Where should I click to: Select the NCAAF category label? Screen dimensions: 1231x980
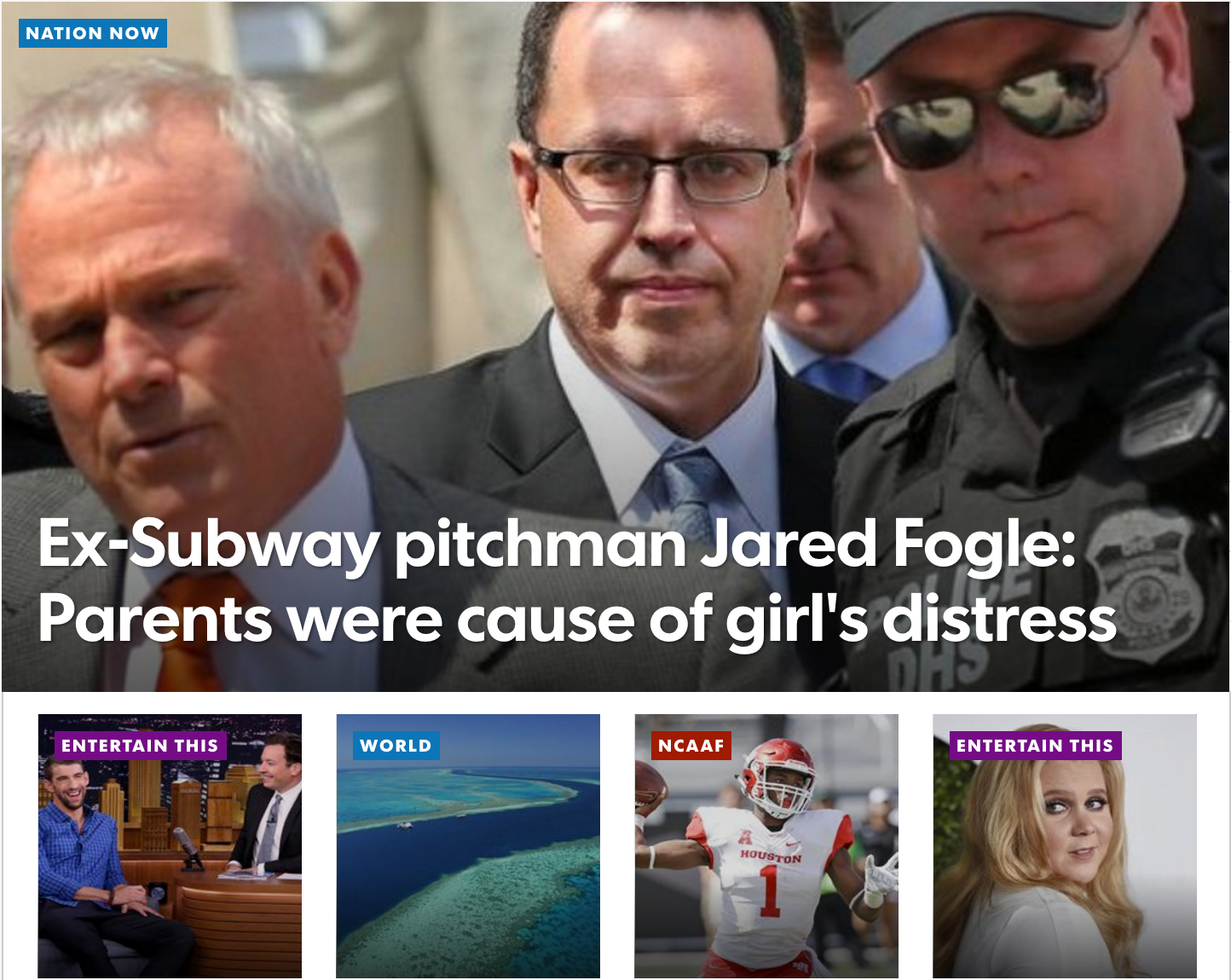point(691,746)
